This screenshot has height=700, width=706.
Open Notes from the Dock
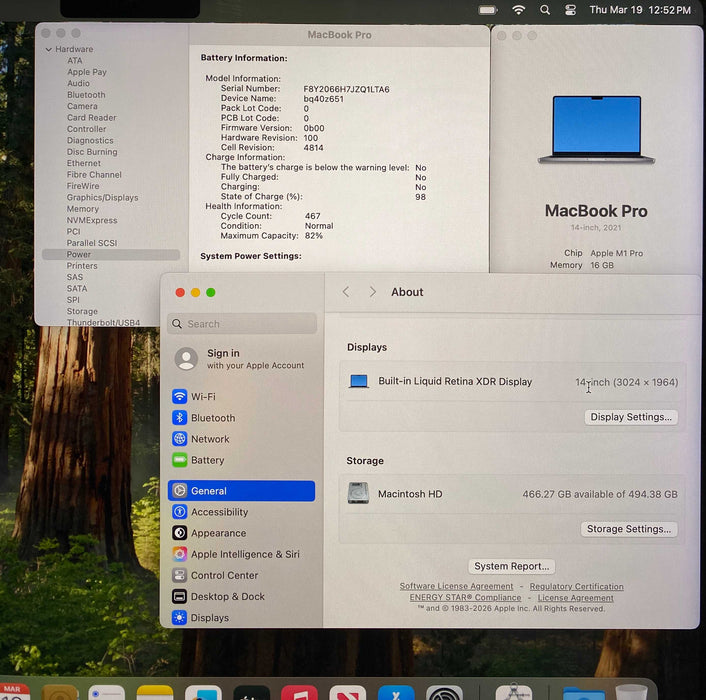click(x=155, y=692)
